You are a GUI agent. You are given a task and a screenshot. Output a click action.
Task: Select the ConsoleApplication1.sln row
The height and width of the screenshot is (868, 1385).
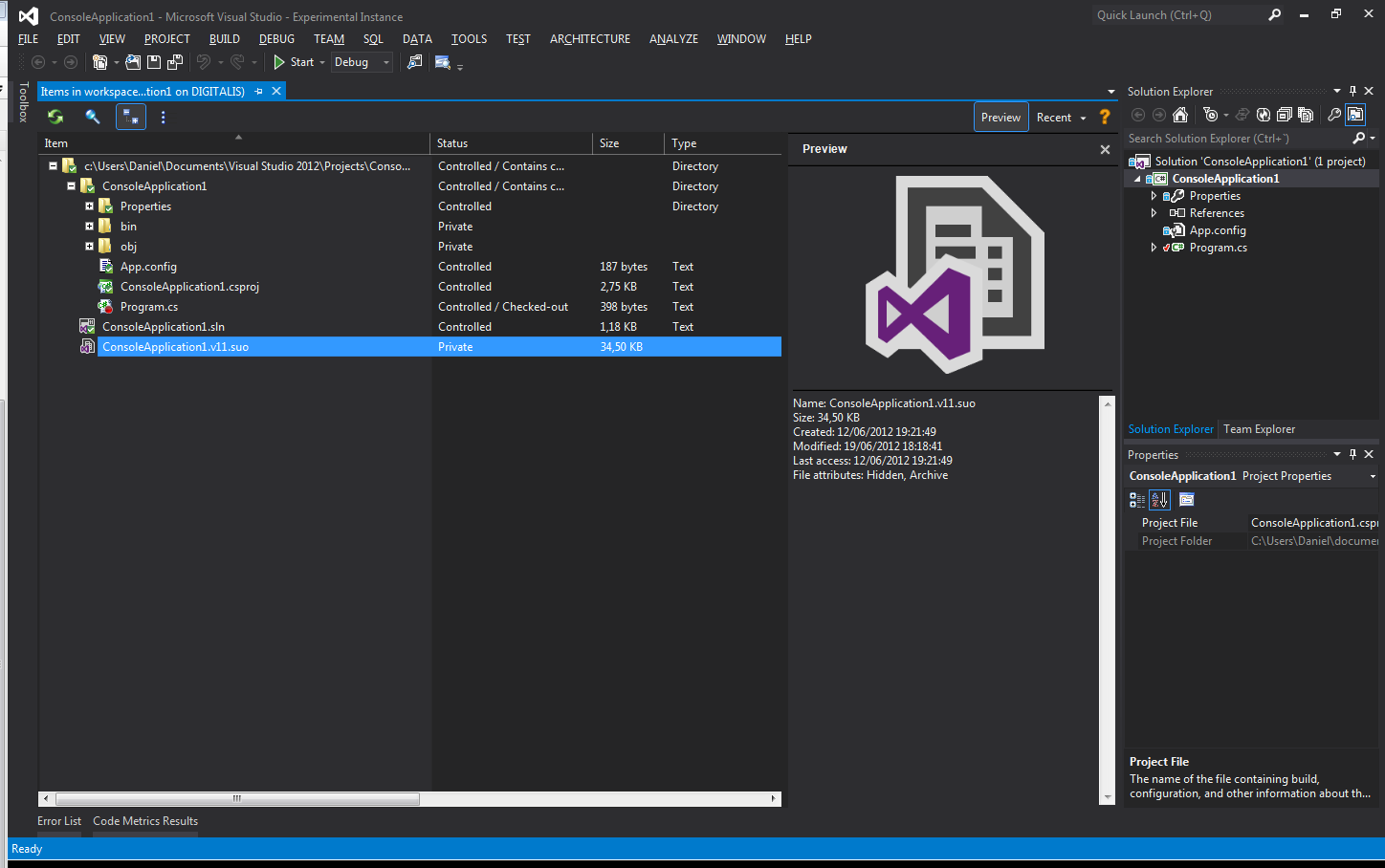point(410,327)
